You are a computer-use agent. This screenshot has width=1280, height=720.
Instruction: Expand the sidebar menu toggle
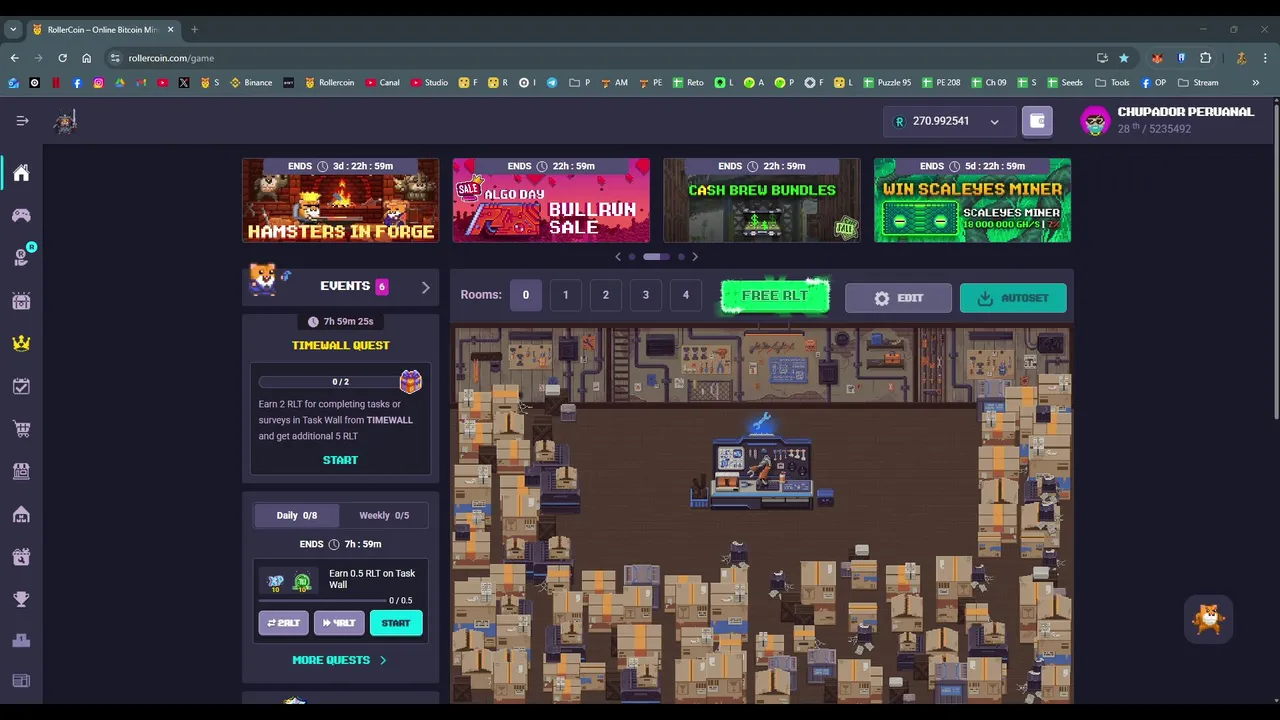22,121
